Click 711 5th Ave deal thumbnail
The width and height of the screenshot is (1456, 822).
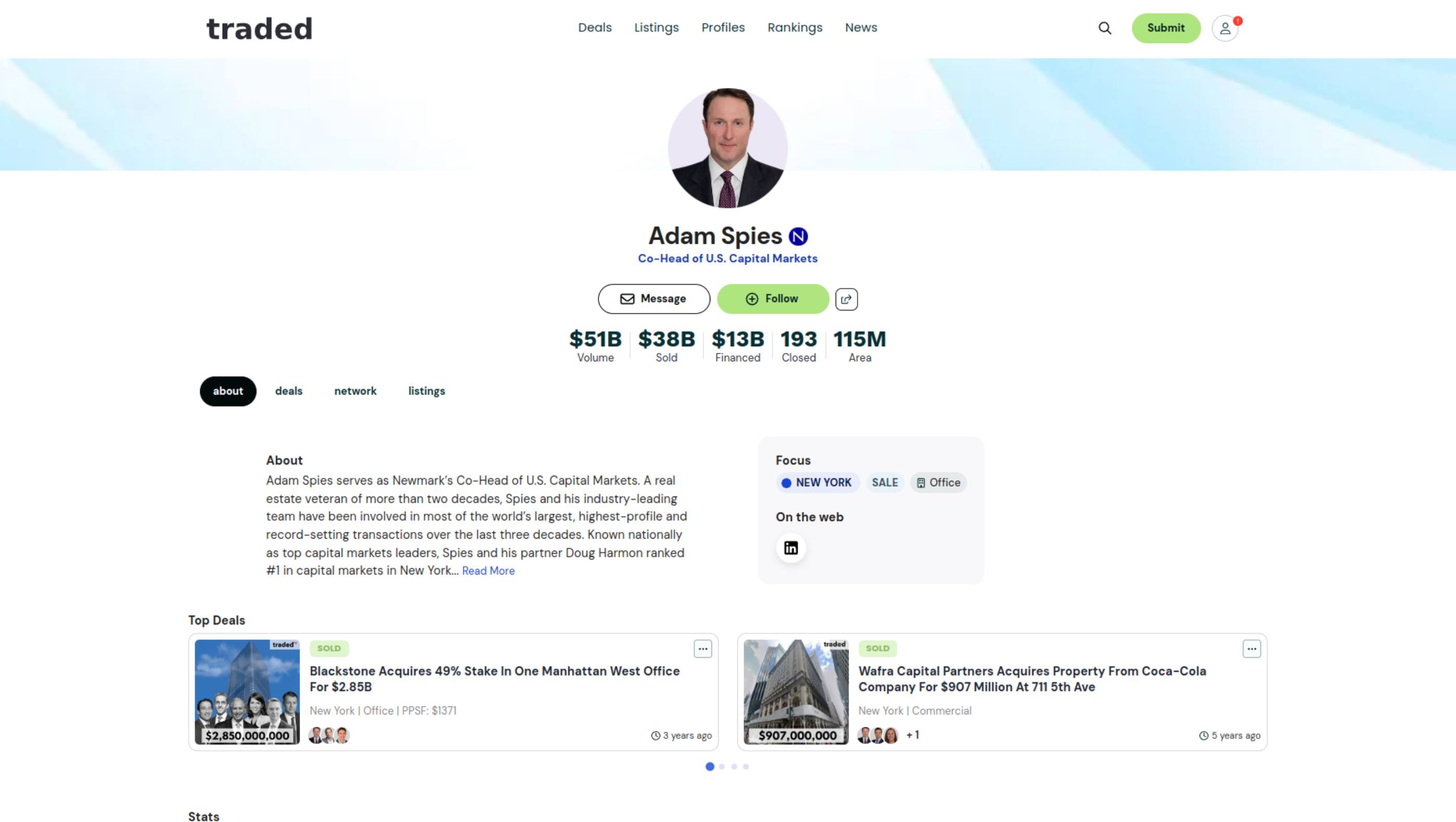coord(796,692)
